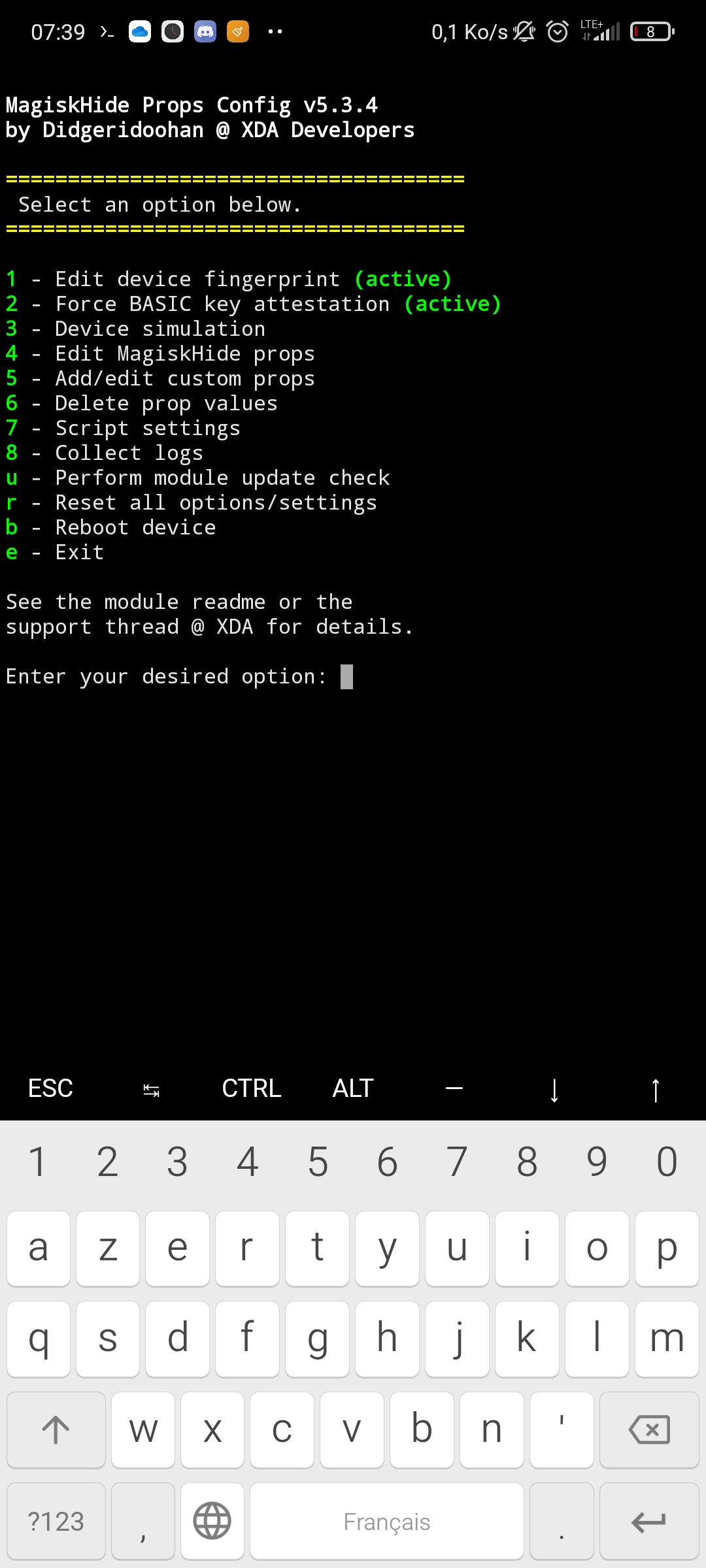Toggle the CTRL modifier key
Image resolution: width=706 pixels, height=1568 pixels.
pos(252,1088)
